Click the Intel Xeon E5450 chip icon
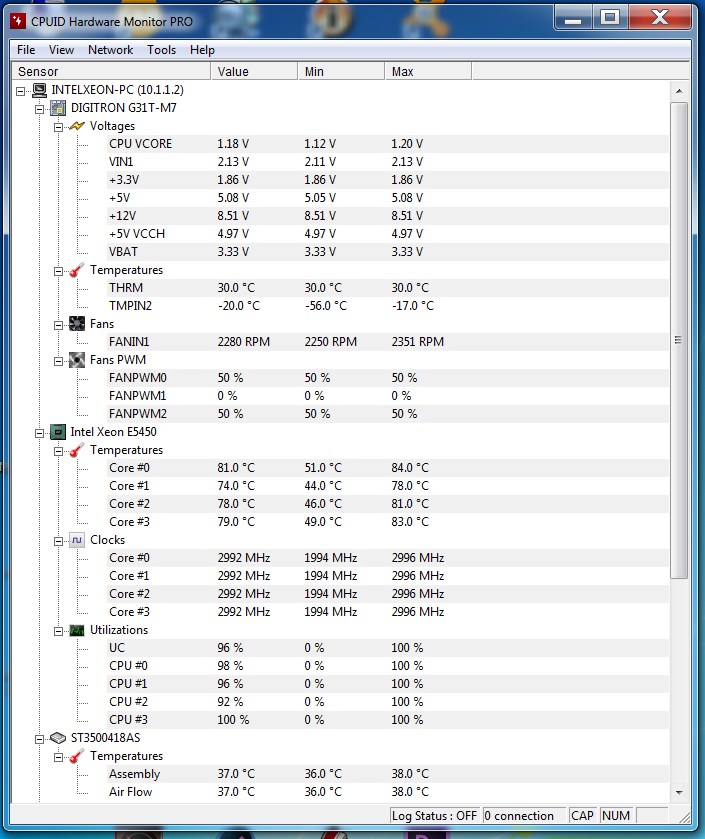 [58, 432]
